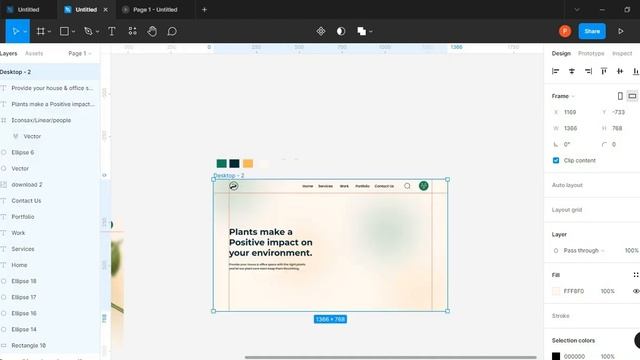This screenshot has width=640, height=360.
Task: Open a new tab with plus button
Action: (x=204, y=9)
